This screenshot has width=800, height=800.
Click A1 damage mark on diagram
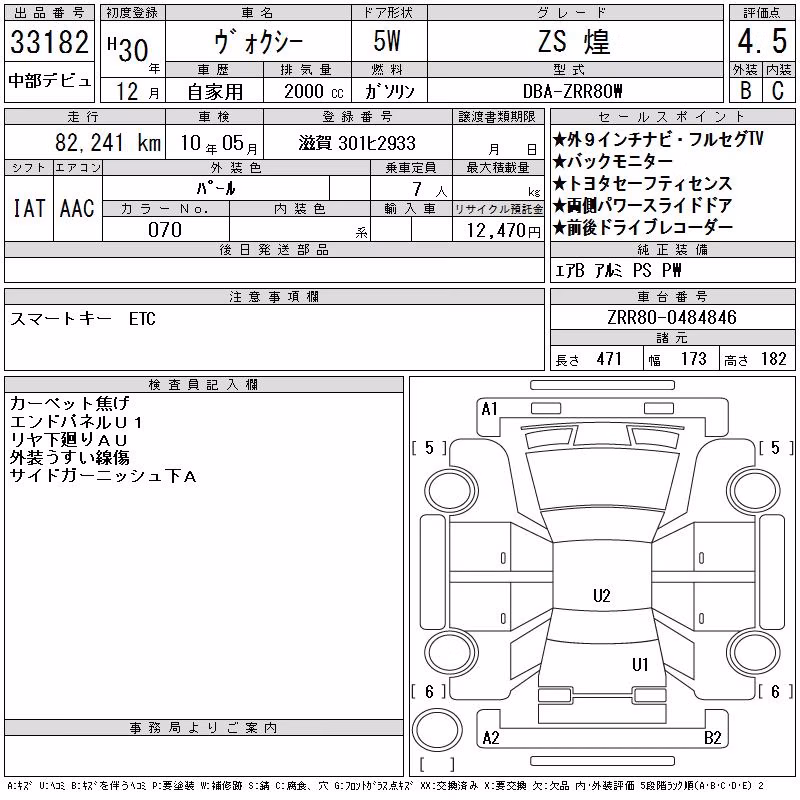pos(489,409)
